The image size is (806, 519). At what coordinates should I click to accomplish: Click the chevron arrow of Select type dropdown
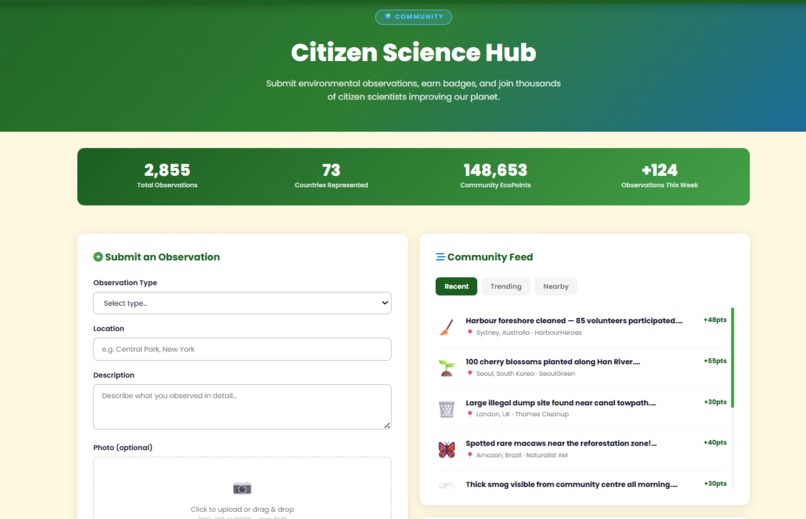[x=384, y=303]
